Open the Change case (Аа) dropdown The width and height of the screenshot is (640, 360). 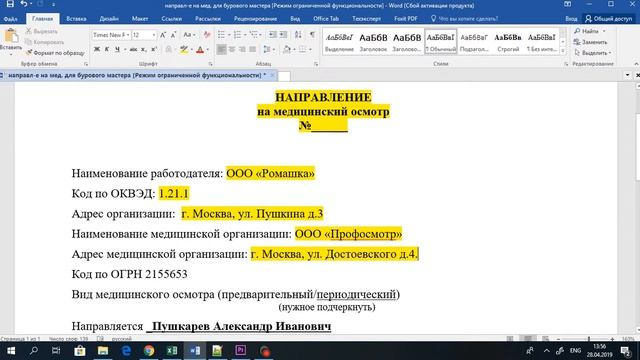(189, 35)
